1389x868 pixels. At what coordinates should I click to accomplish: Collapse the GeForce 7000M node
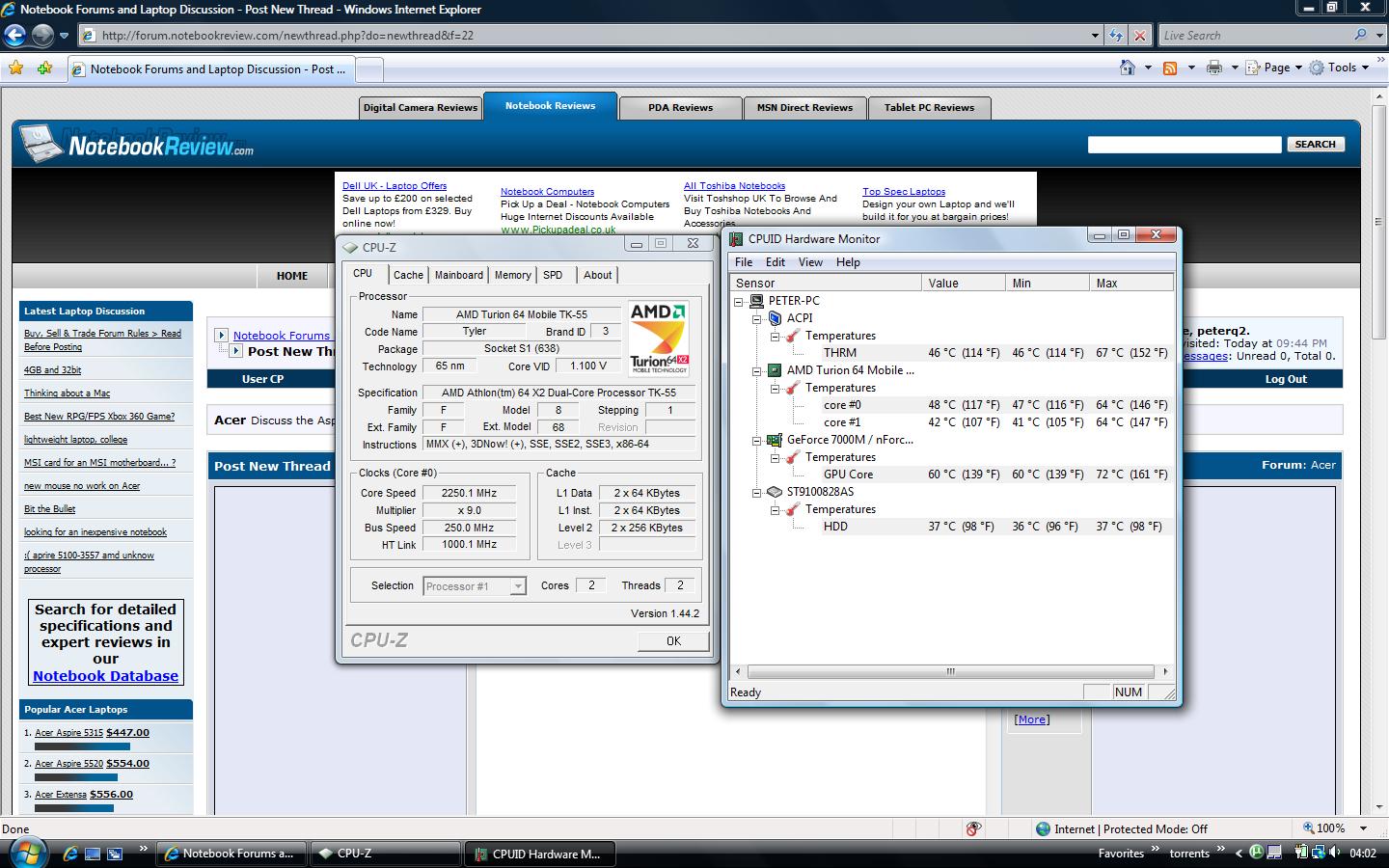tap(757, 440)
